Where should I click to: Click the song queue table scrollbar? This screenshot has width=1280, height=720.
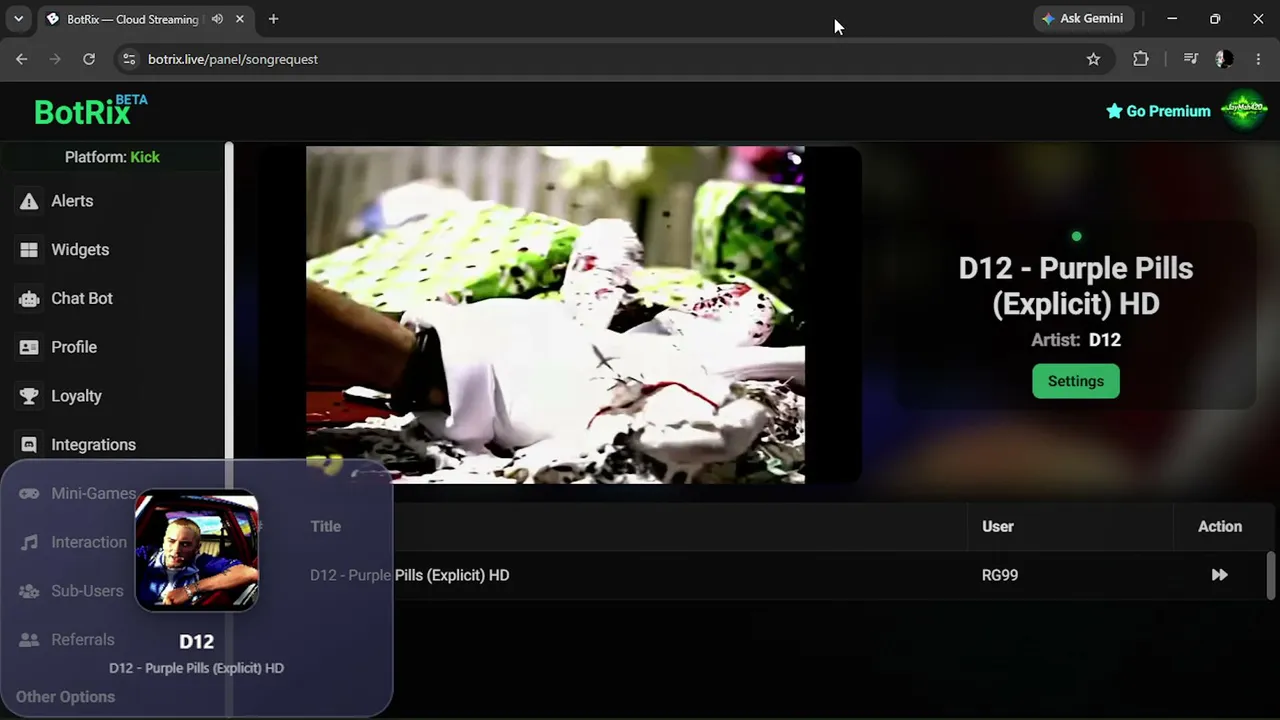coord(1272,575)
